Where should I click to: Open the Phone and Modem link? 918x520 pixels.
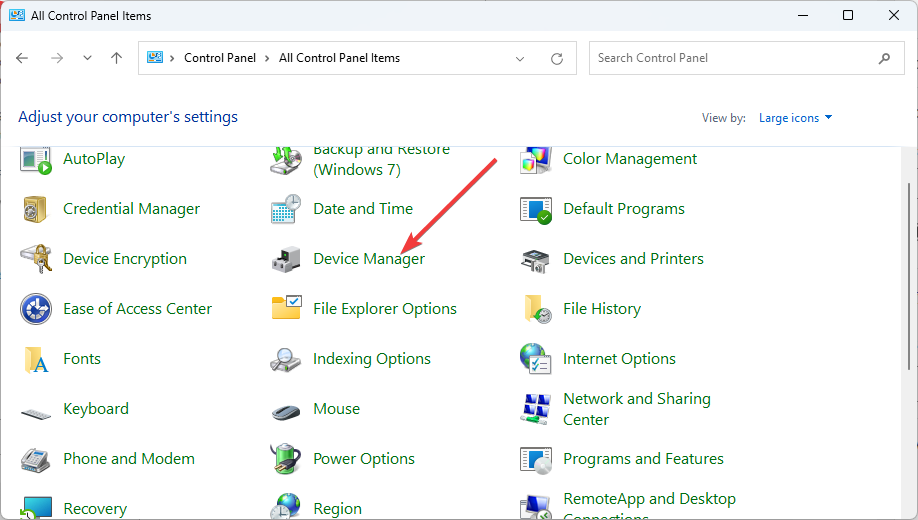point(129,459)
